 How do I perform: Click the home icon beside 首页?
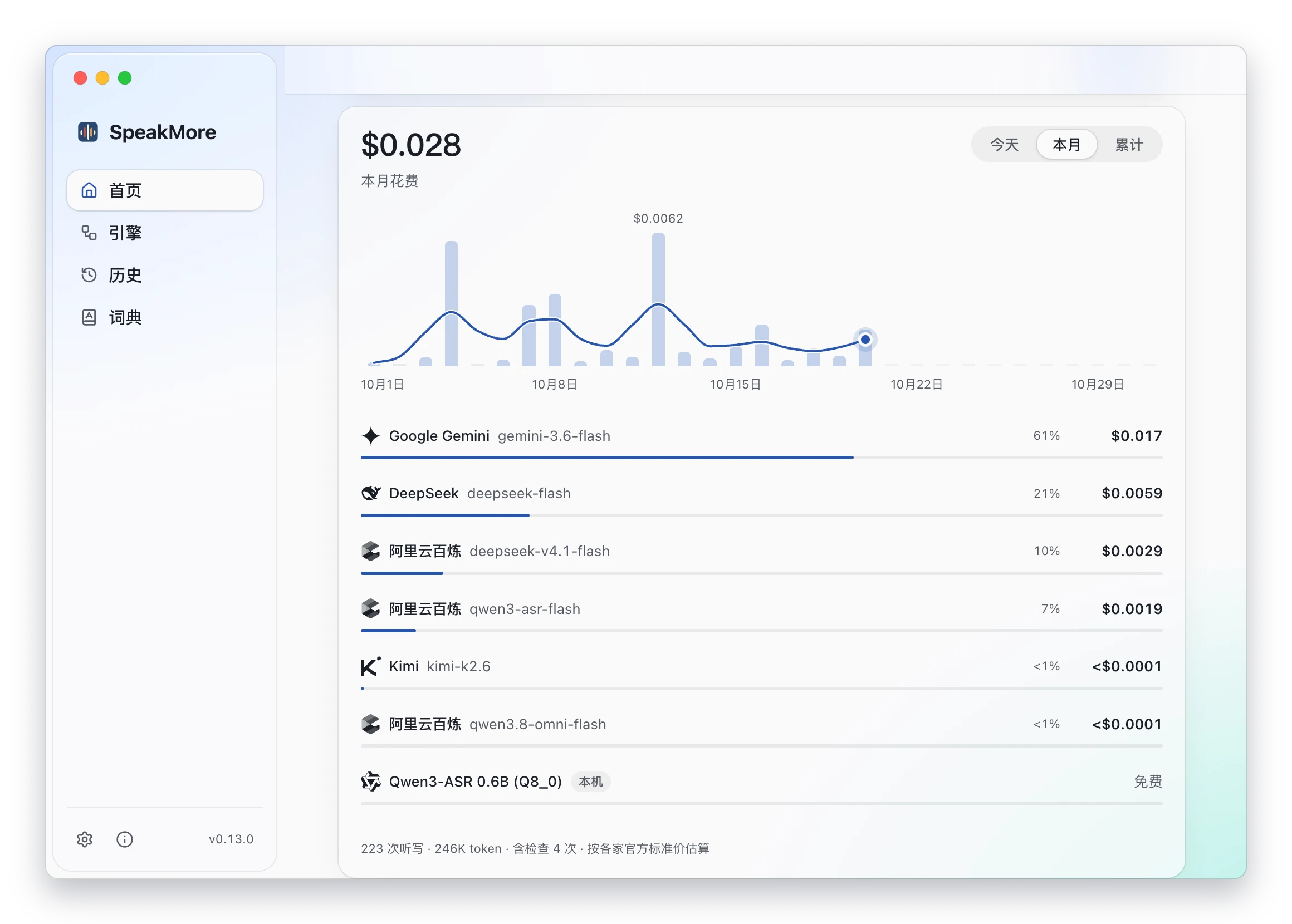point(89,190)
